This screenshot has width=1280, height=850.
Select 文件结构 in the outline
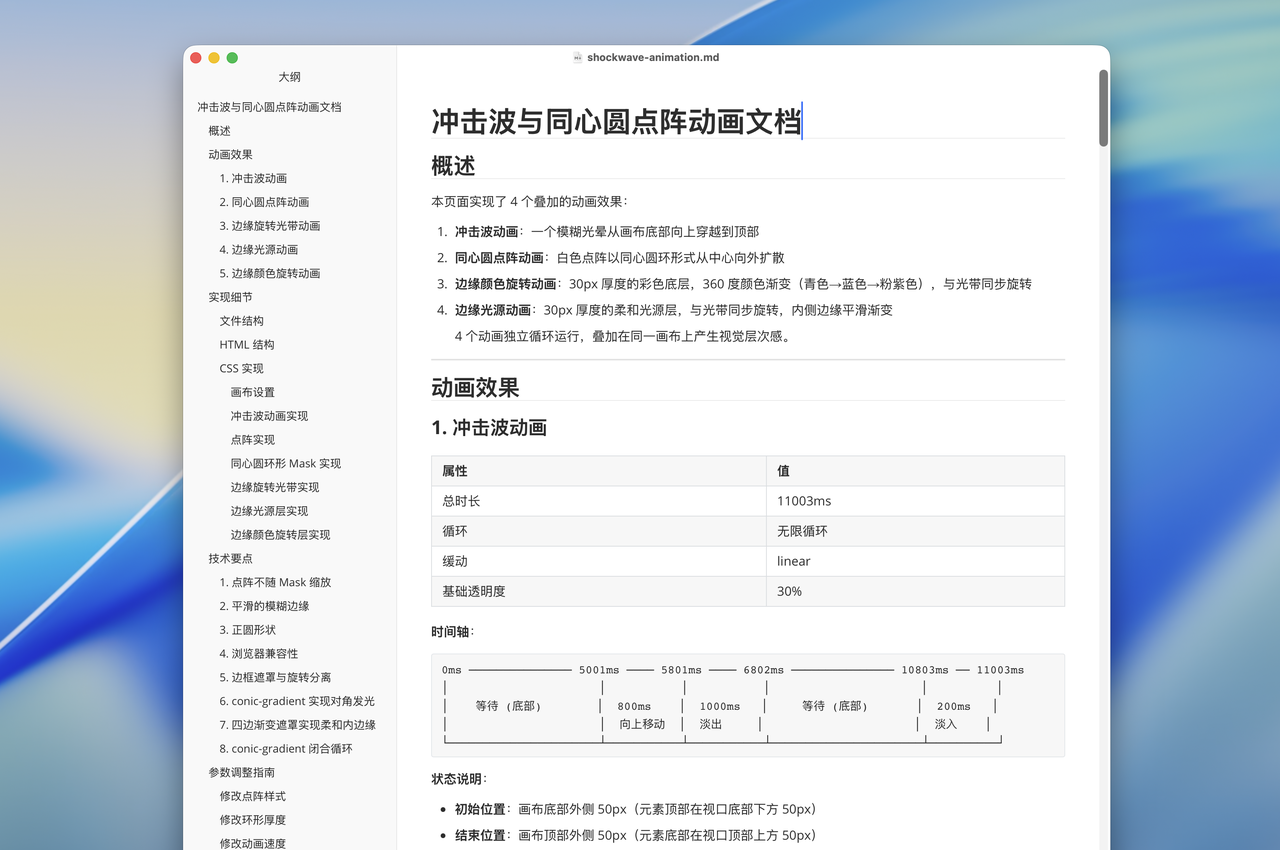point(242,321)
